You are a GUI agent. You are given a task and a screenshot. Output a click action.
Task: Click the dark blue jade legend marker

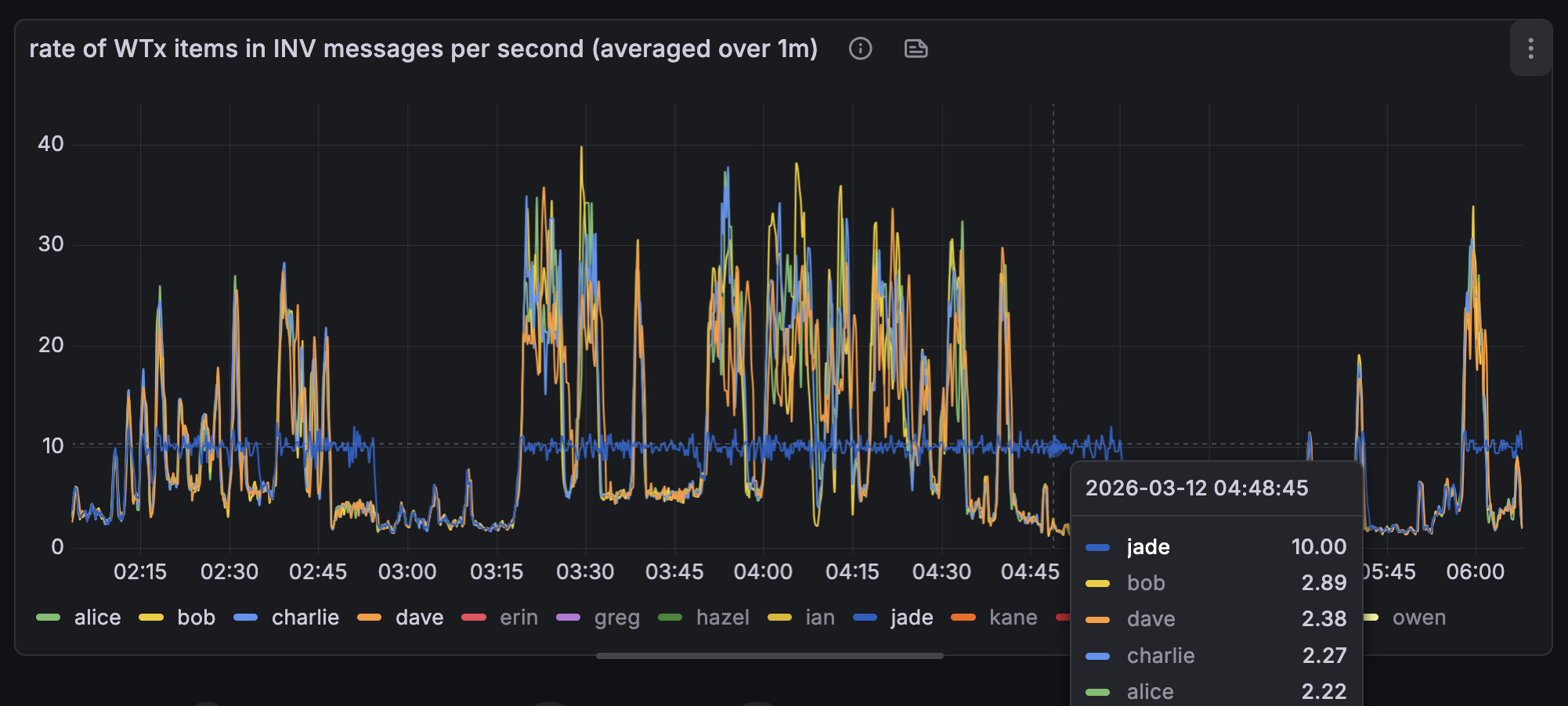click(x=865, y=618)
